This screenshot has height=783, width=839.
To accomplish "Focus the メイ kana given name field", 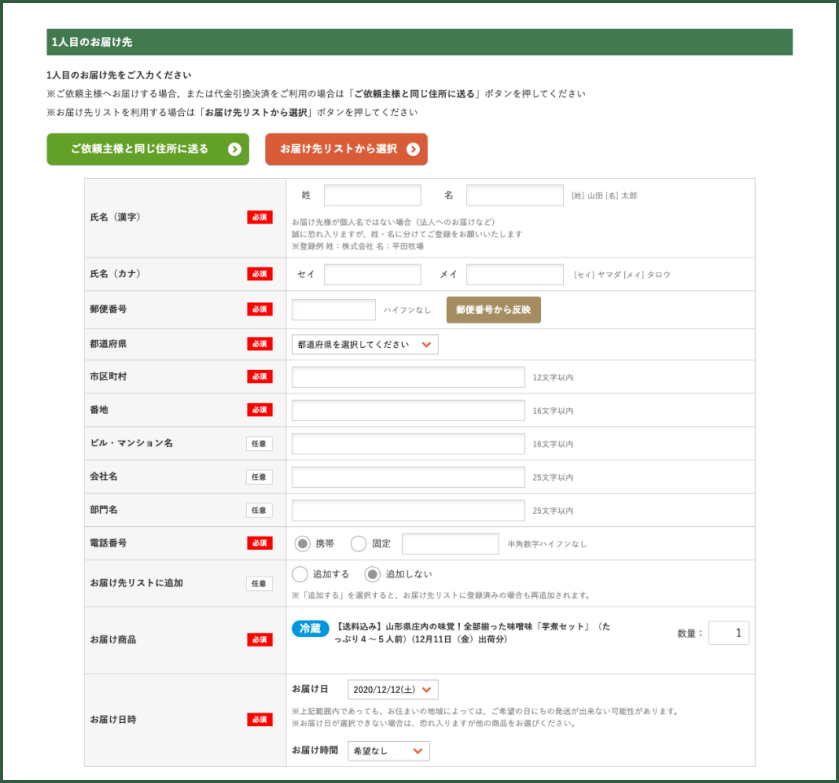I will (x=515, y=275).
